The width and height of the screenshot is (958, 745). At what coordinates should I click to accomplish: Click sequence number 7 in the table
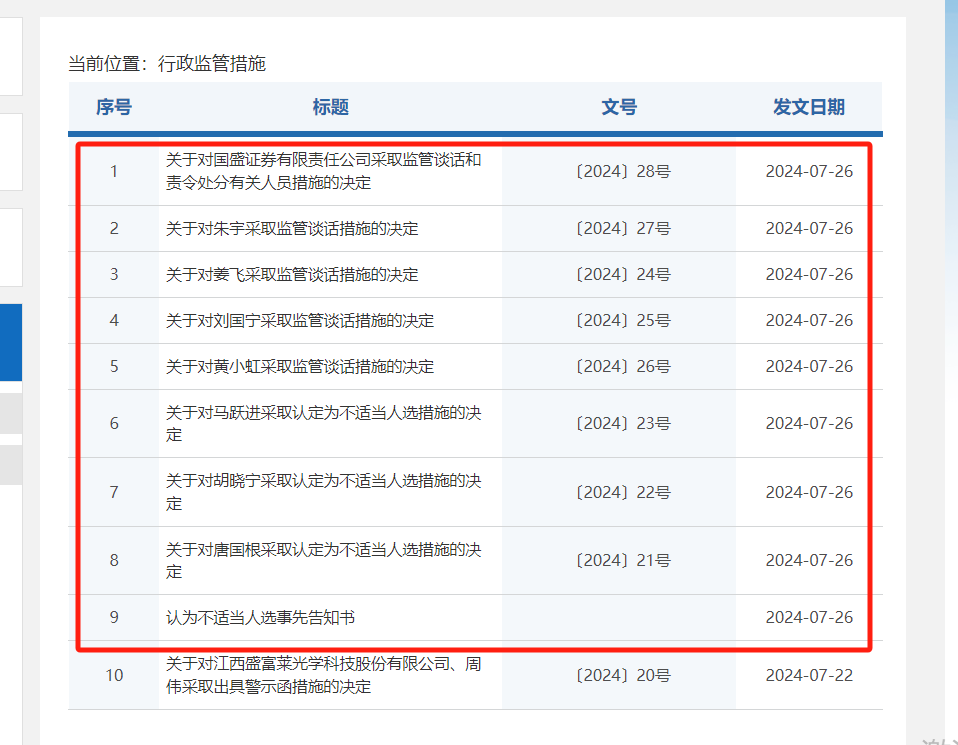(114, 492)
